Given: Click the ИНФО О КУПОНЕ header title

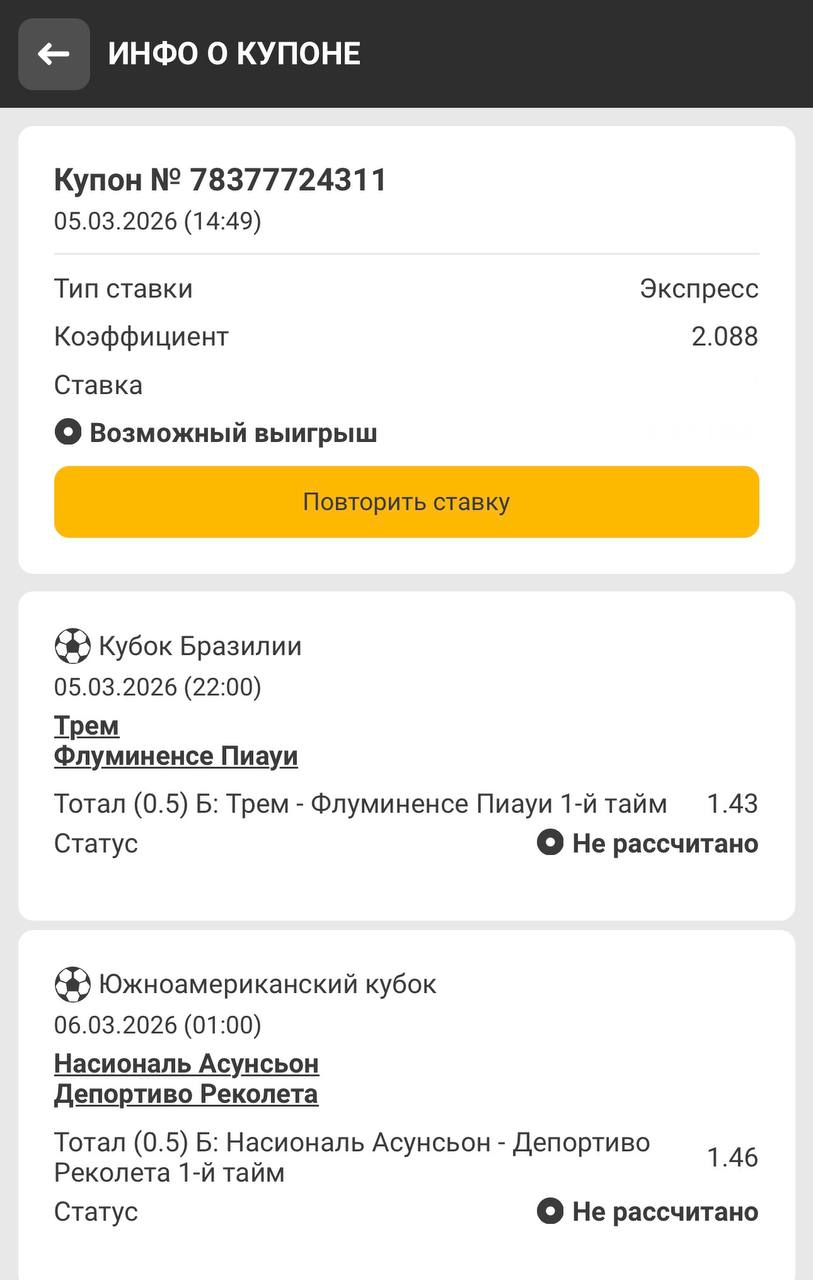Looking at the screenshot, I should [x=234, y=54].
